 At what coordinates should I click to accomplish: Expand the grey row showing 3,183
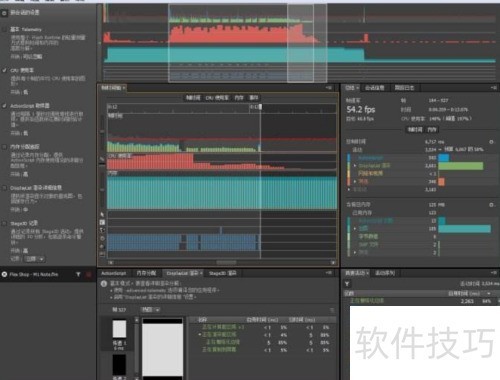click(x=349, y=189)
